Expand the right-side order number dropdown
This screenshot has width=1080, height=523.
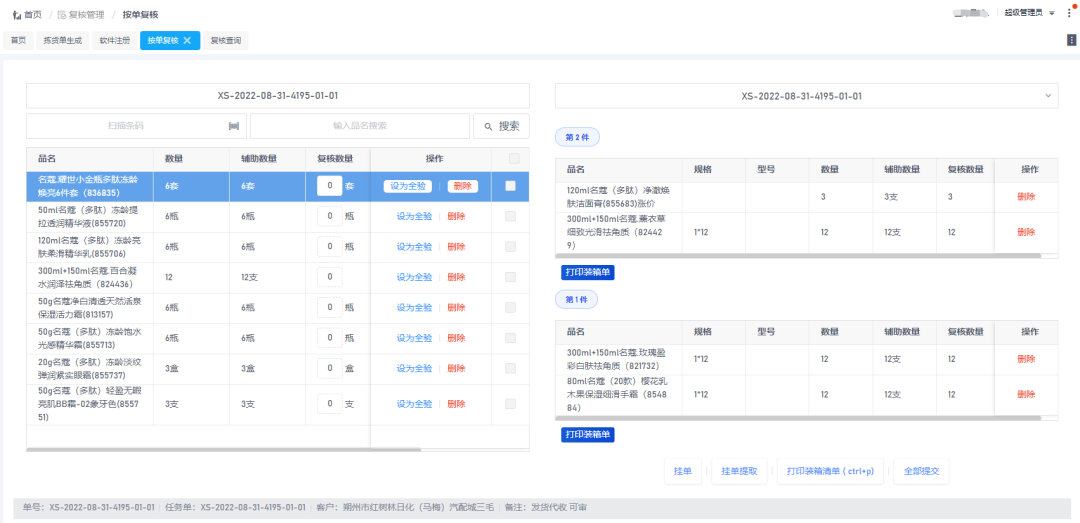(x=1048, y=96)
